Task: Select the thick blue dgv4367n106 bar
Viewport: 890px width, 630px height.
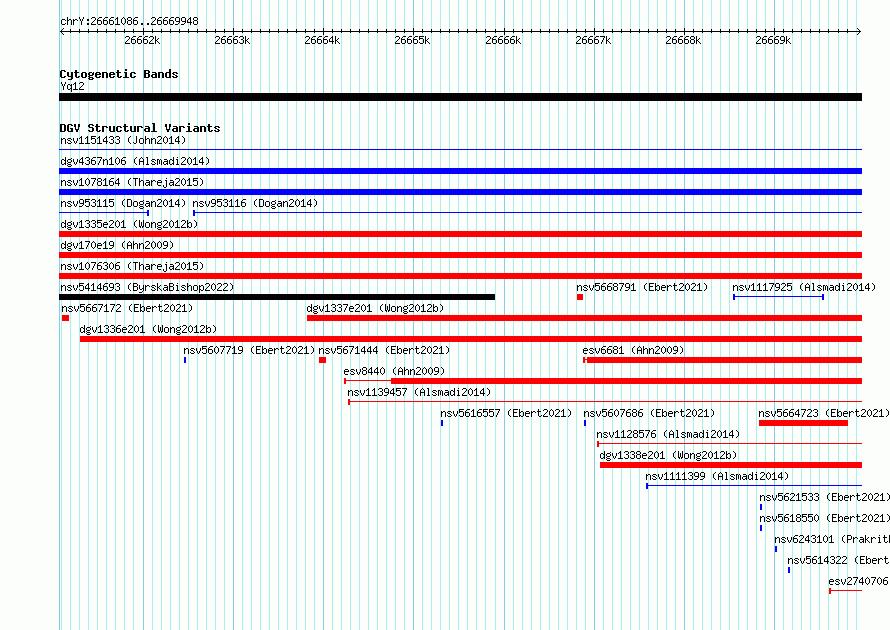Action: pos(460,171)
